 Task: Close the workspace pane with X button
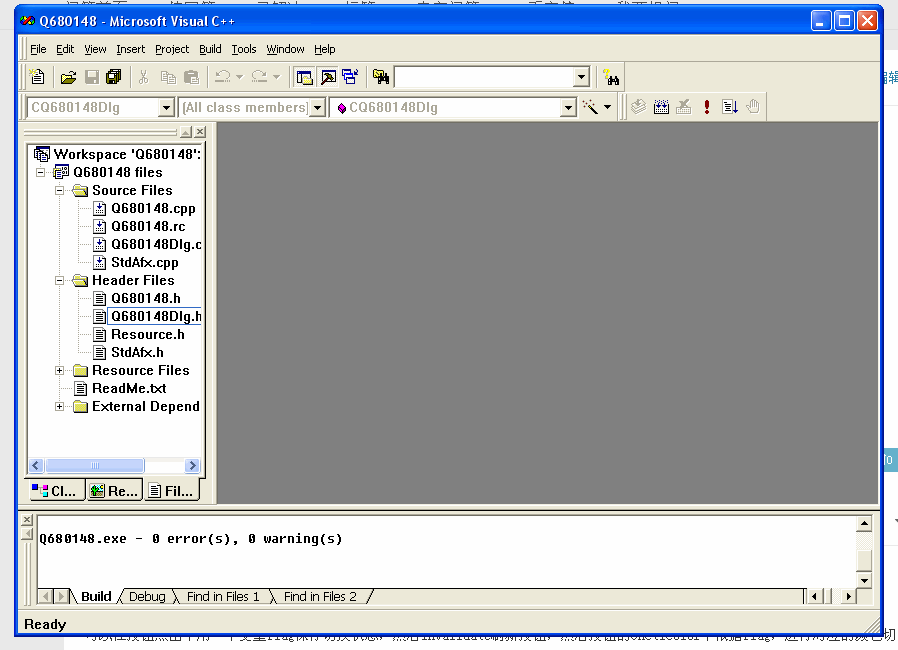(200, 132)
